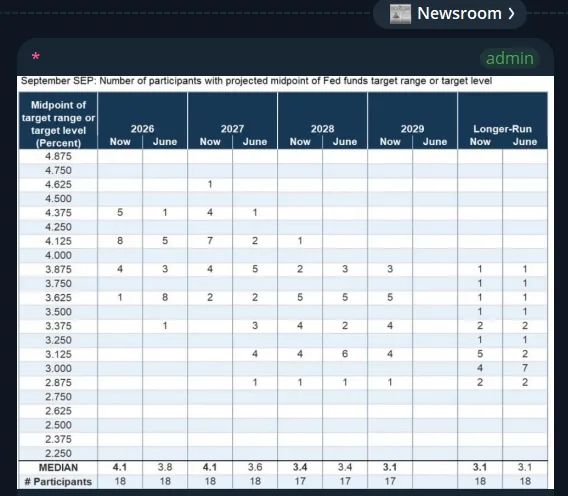Click the Newsroom link label

click(x=459, y=14)
